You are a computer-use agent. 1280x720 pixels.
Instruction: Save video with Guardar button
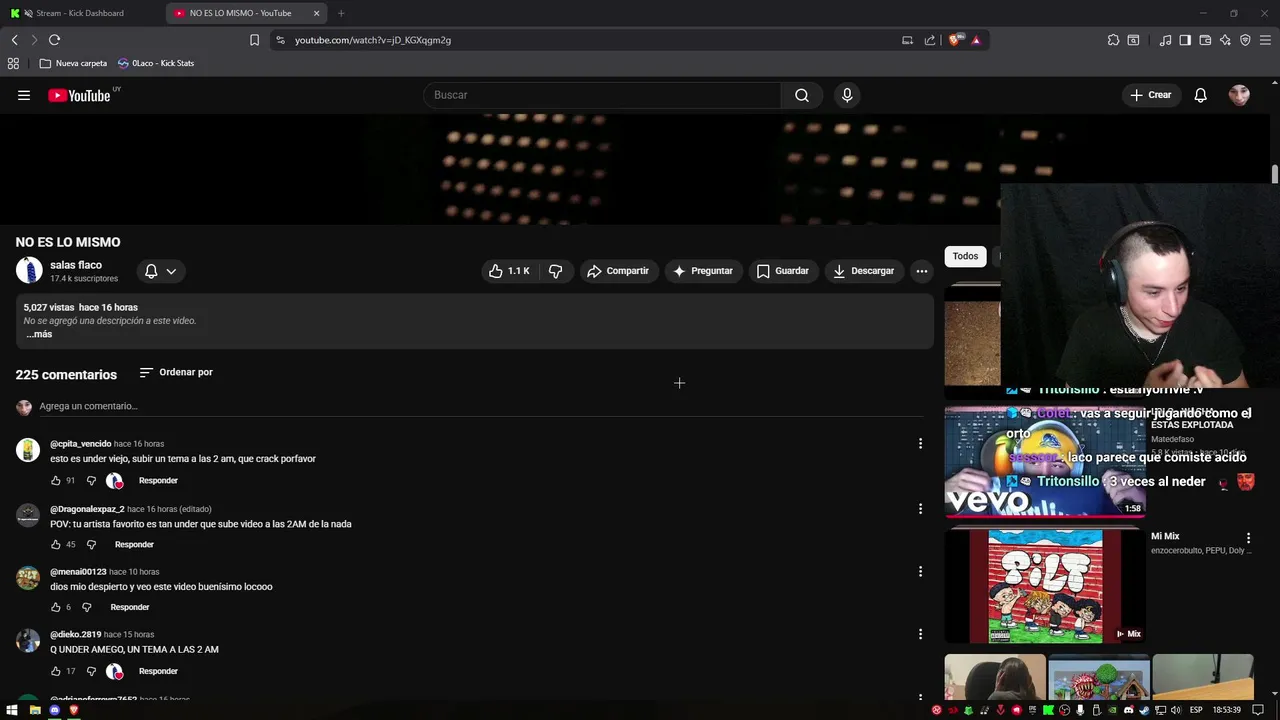click(783, 271)
